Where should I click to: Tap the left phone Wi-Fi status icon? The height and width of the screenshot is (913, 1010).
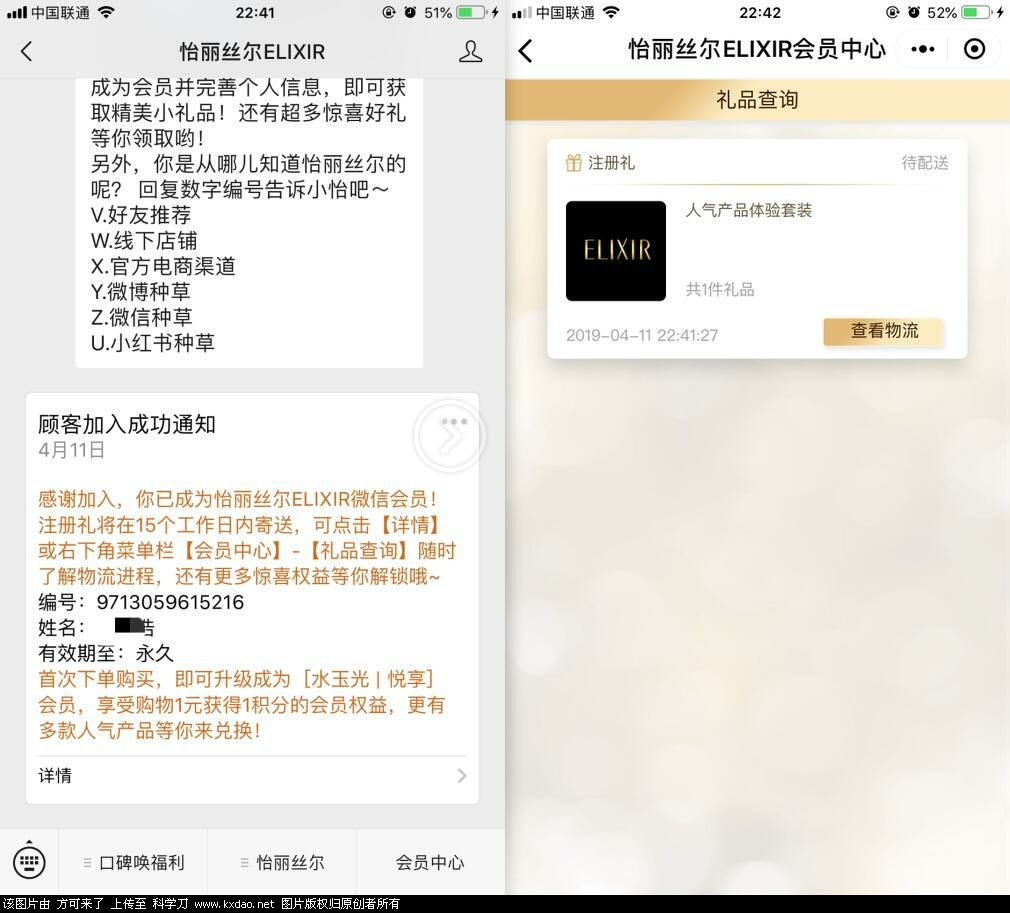106,12
